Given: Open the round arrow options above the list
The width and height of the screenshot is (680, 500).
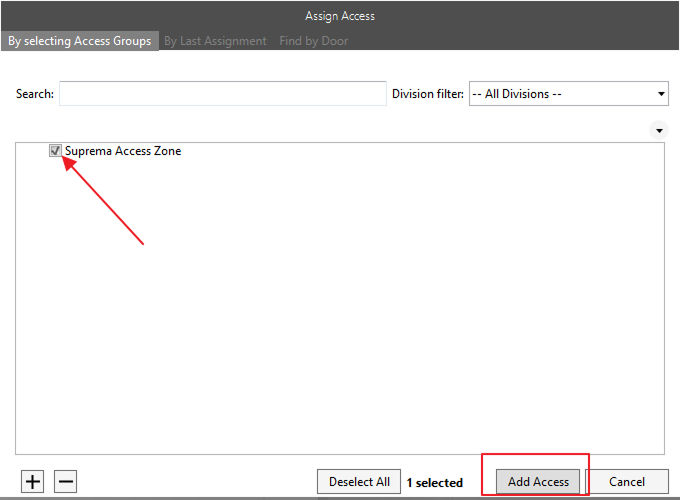Looking at the screenshot, I should [x=658, y=130].
